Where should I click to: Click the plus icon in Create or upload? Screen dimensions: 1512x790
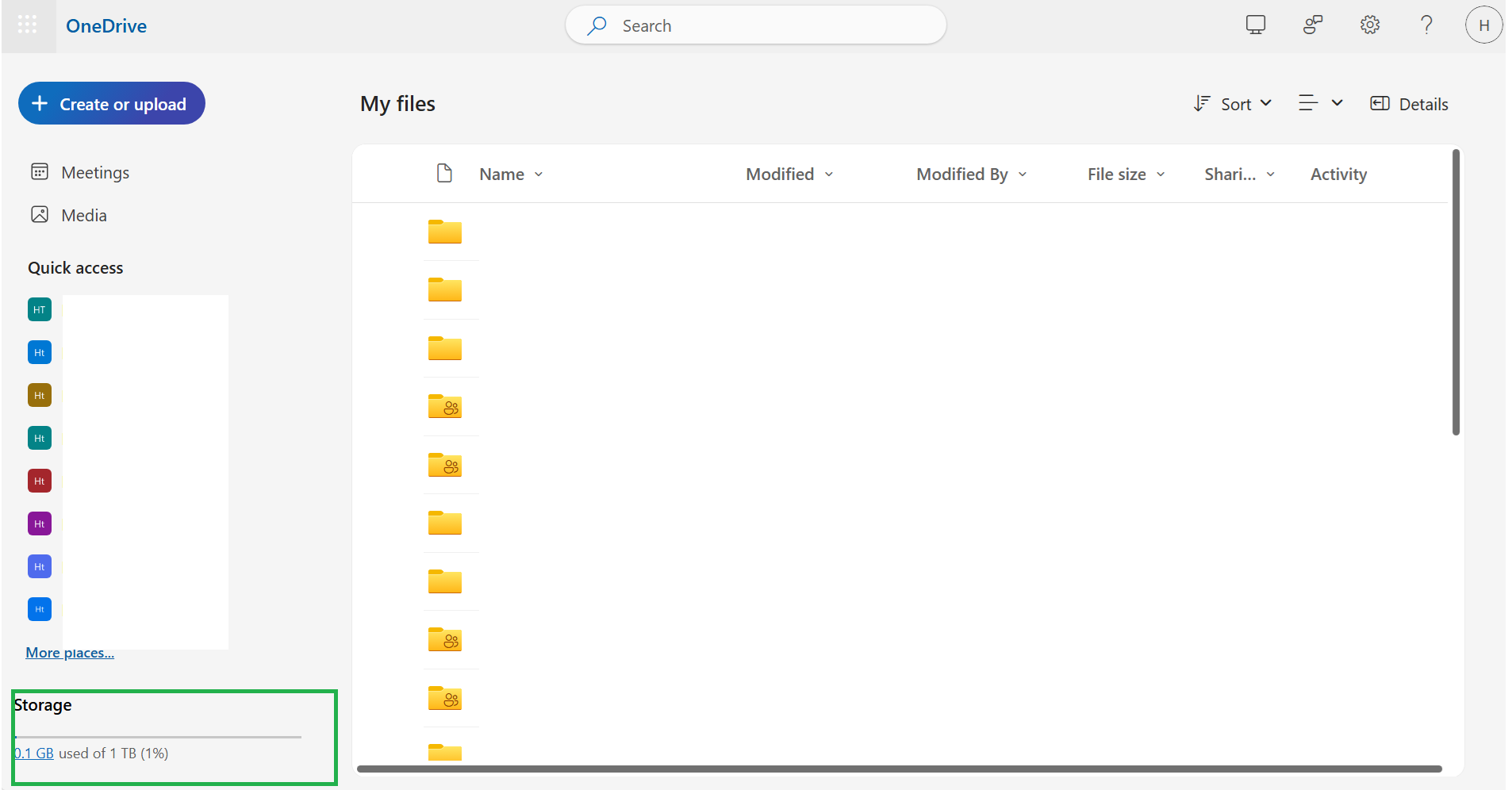(x=40, y=103)
